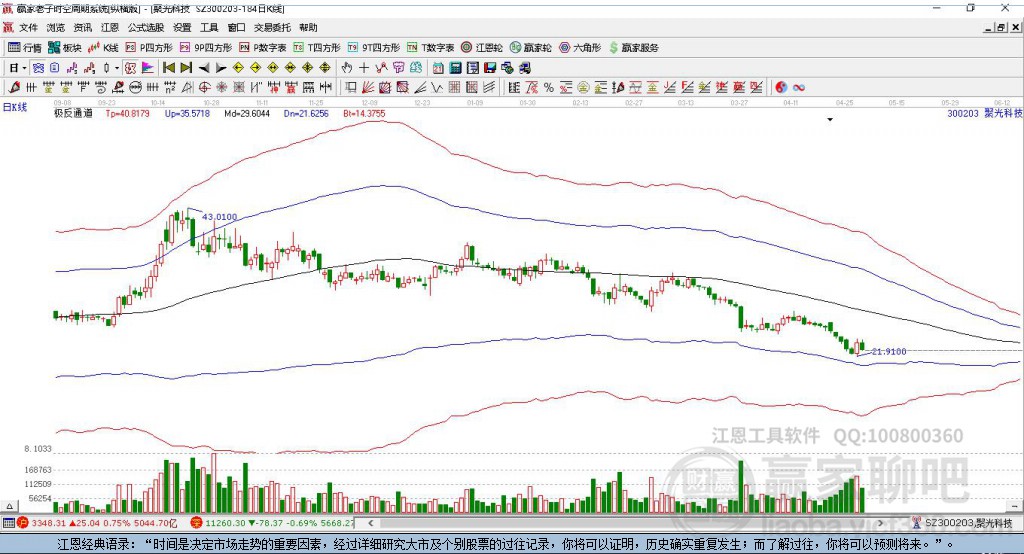Open the calculator icon

pyautogui.click(x=455, y=68)
